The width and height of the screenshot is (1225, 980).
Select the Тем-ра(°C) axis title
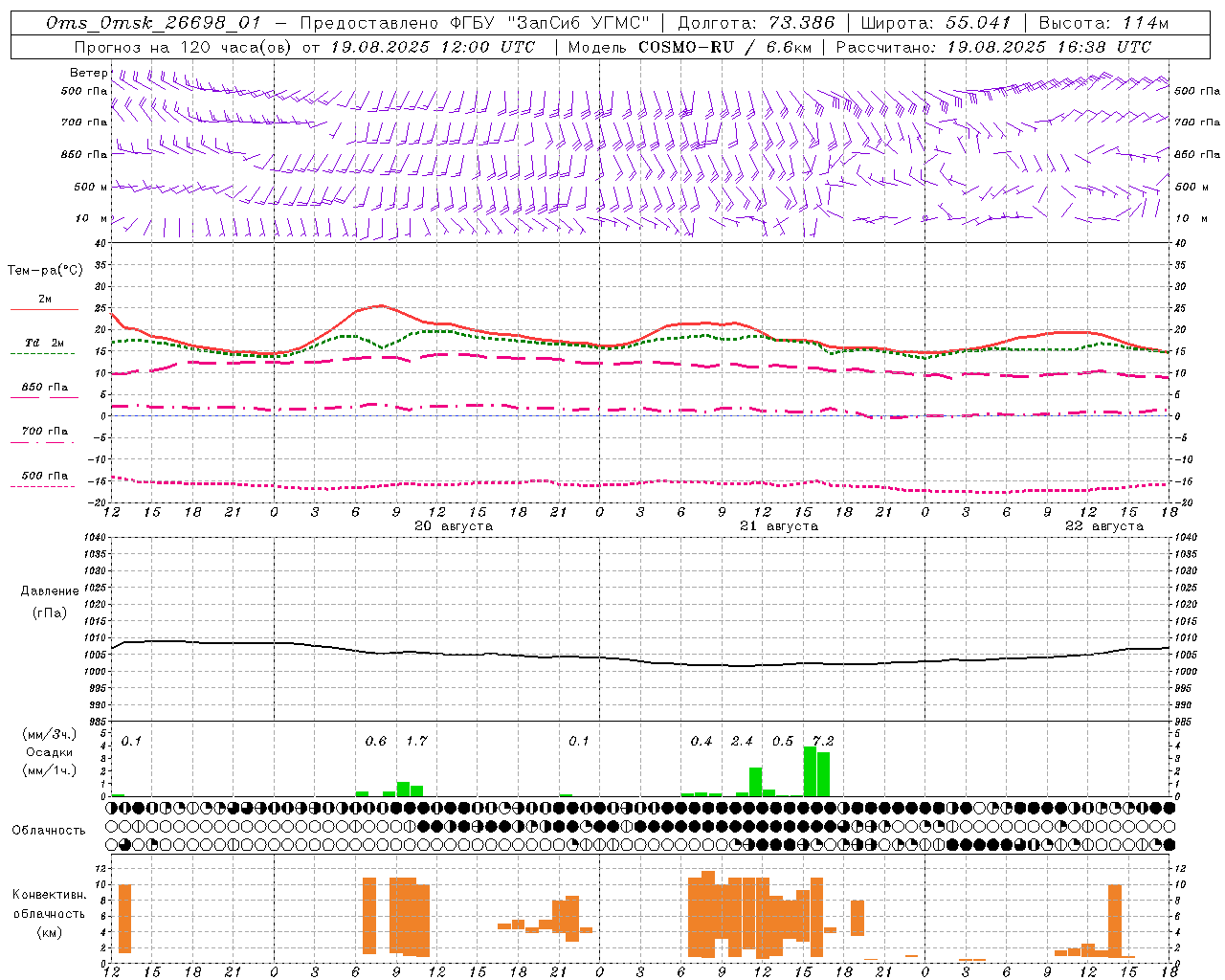pos(45,271)
